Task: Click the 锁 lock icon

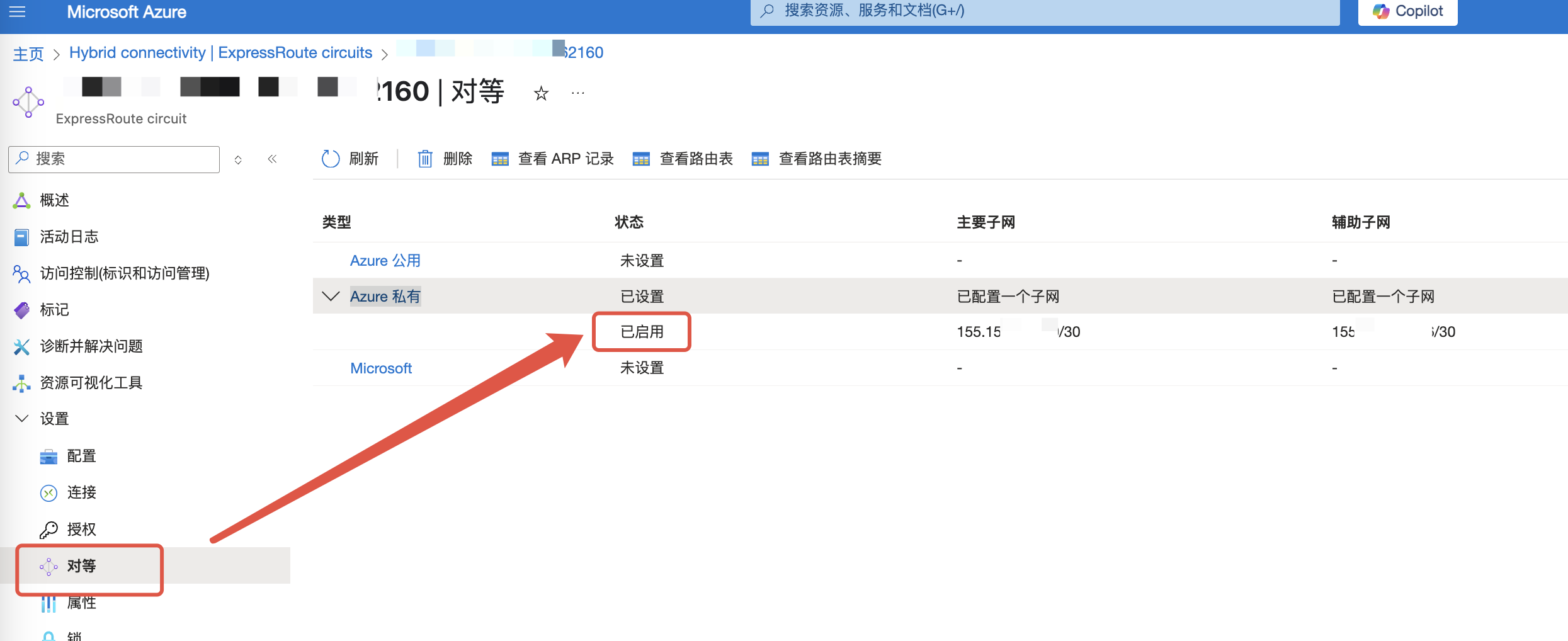Action: pos(48,636)
